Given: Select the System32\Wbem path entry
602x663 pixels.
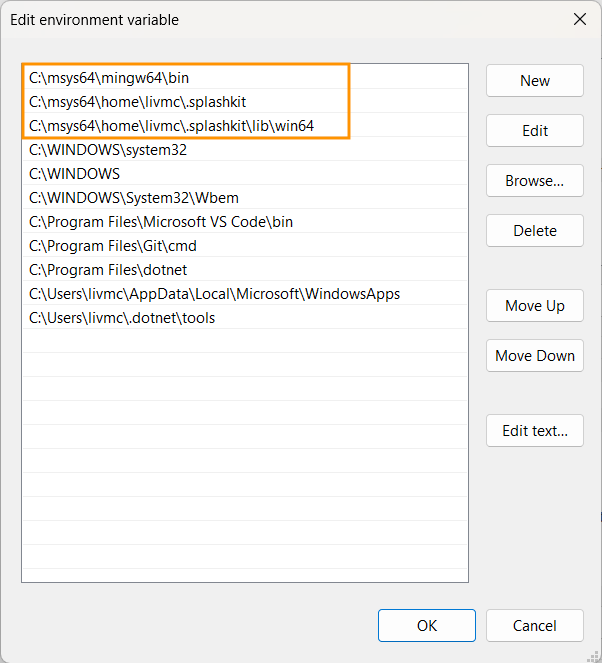Looking at the screenshot, I should (x=134, y=198).
